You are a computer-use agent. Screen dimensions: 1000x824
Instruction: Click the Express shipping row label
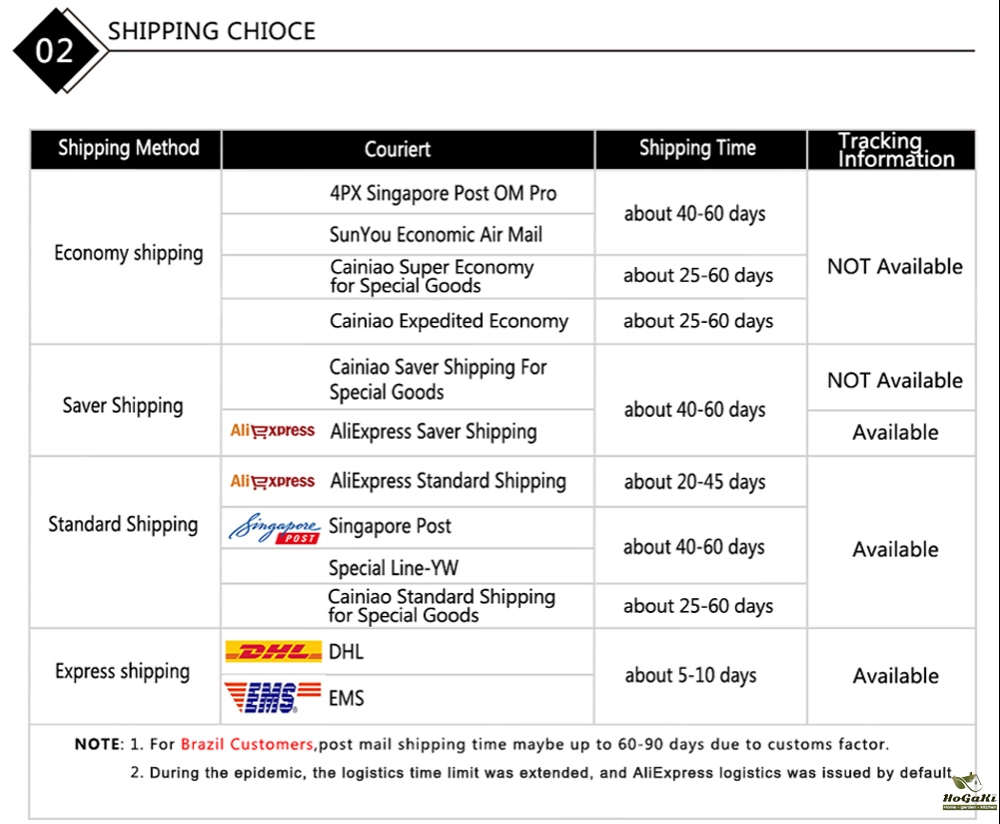click(122, 671)
